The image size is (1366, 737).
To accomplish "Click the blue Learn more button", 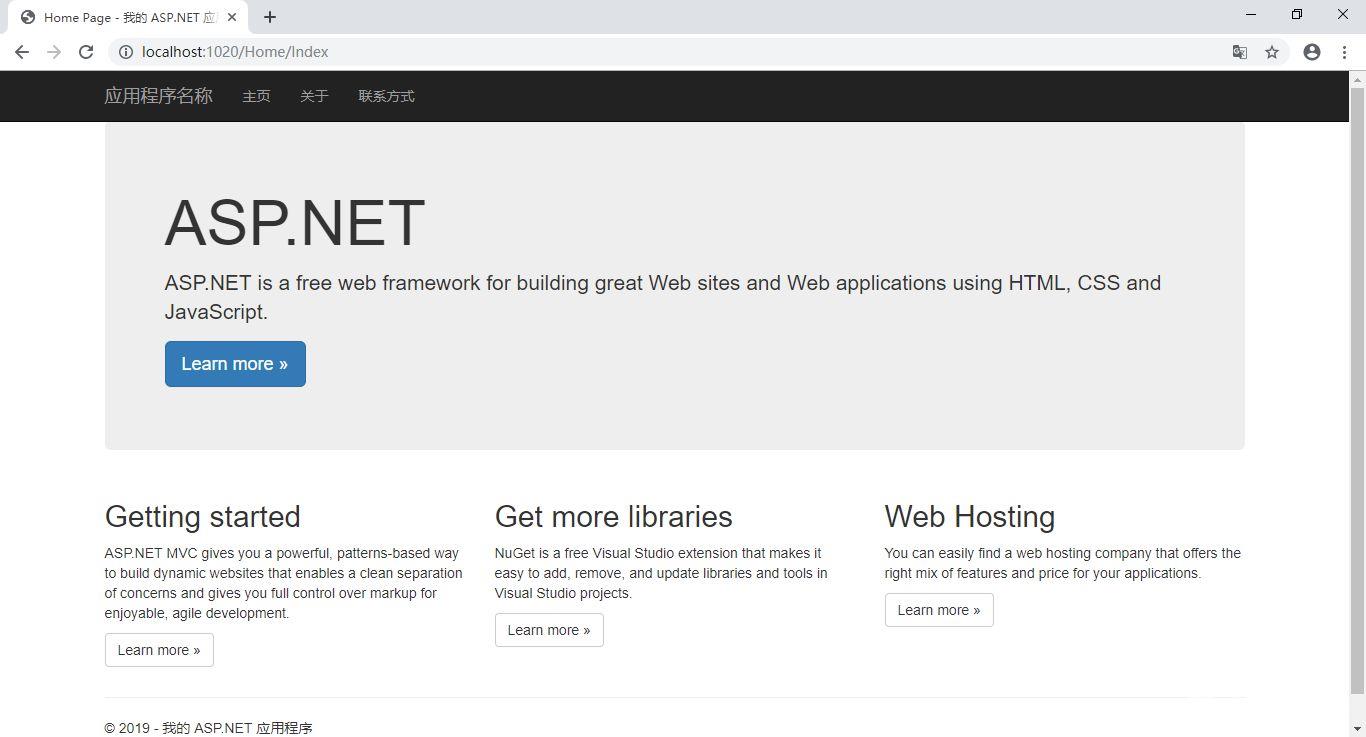I will pos(235,364).
